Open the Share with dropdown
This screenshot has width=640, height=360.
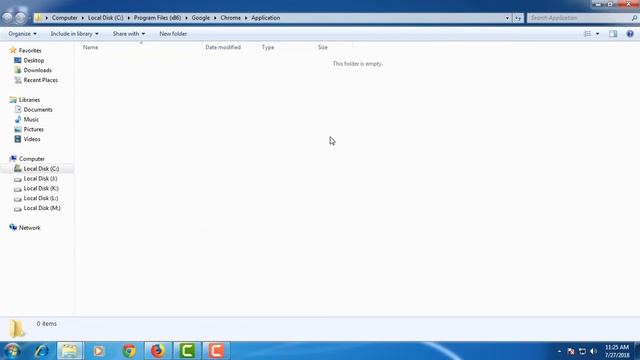coord(129,34)
